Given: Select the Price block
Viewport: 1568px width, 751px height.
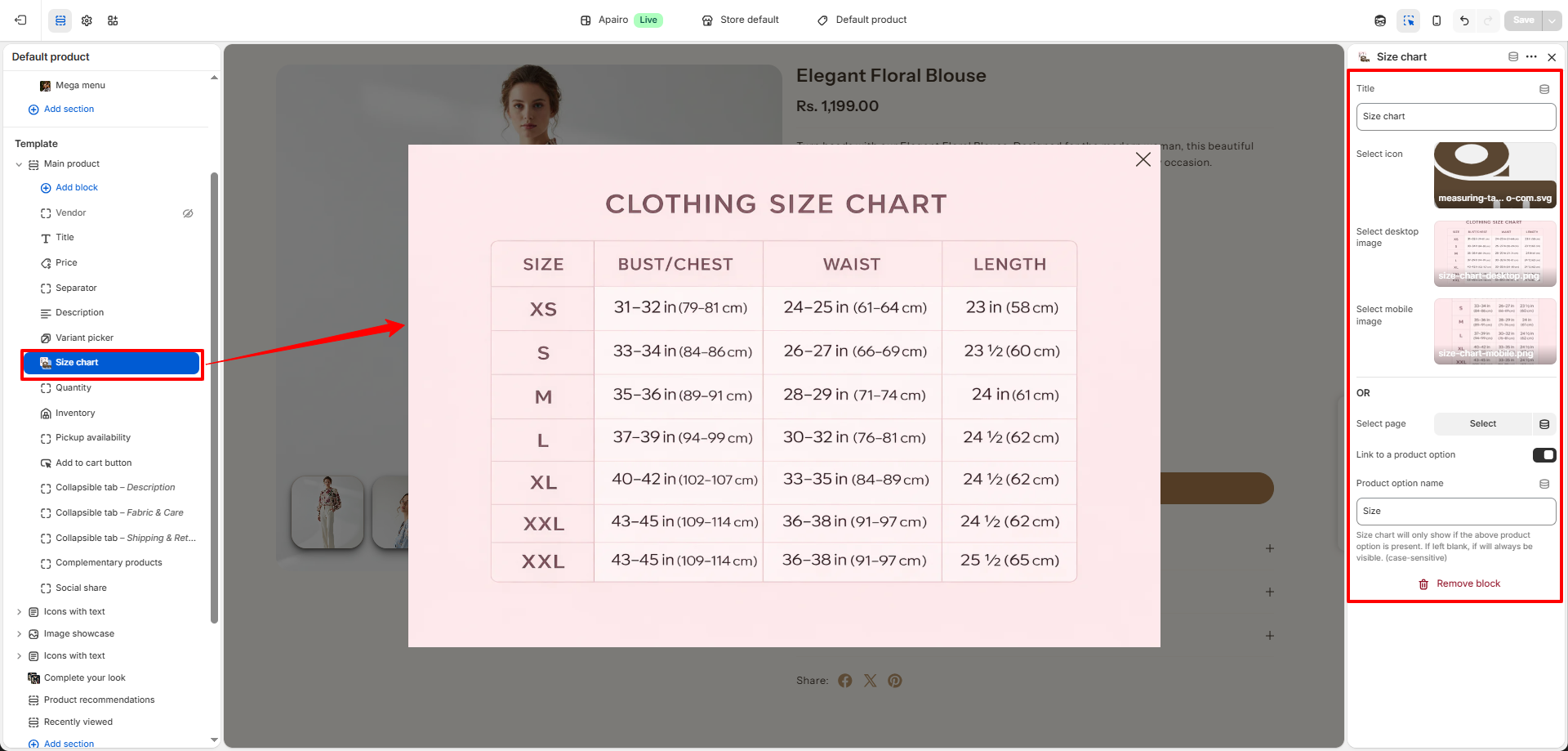Looking at the screenshot, I should tap(66, 263).
